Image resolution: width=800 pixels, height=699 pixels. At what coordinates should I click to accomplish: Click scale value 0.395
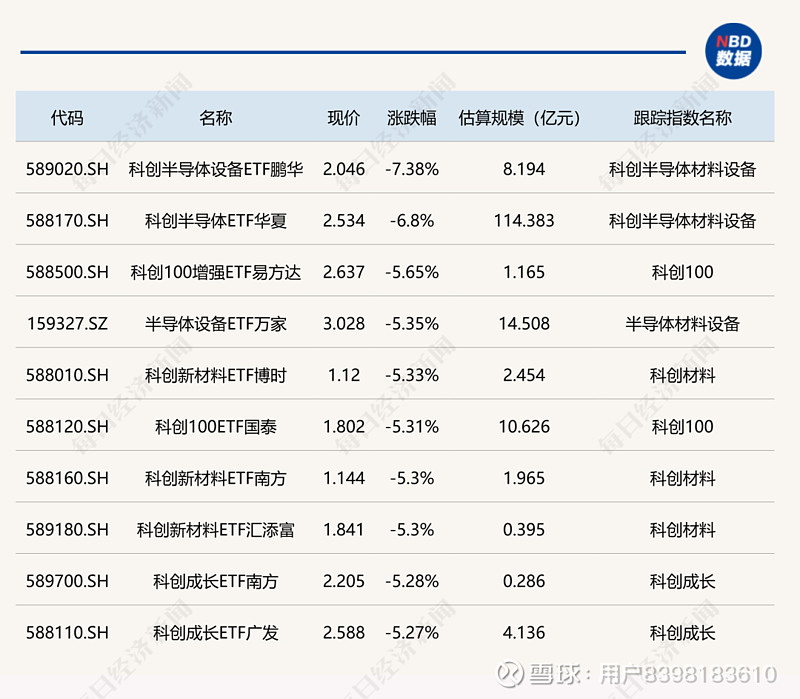pyautogui.click(x=524, y=529)
